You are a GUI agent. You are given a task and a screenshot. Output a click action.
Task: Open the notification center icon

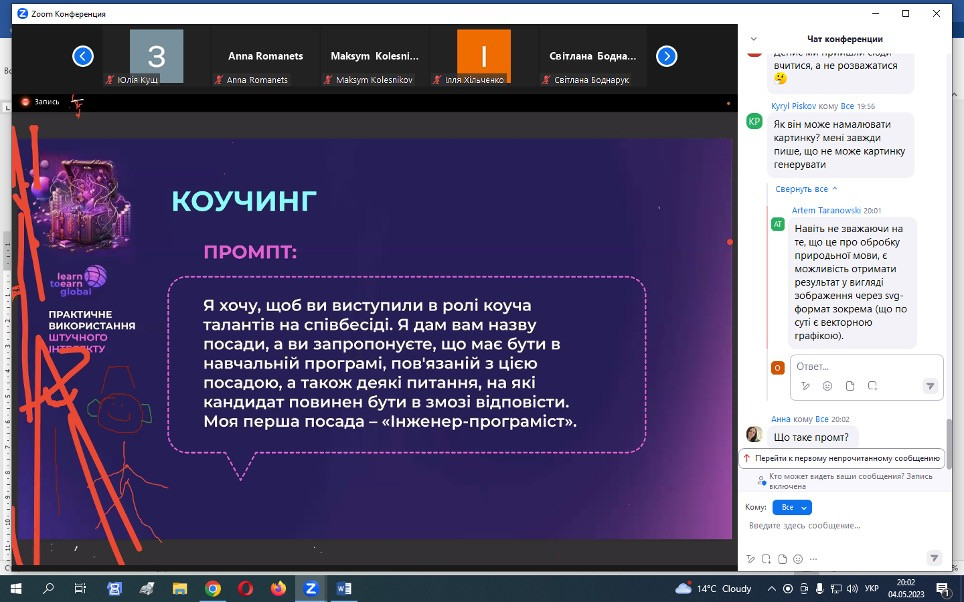942,588
